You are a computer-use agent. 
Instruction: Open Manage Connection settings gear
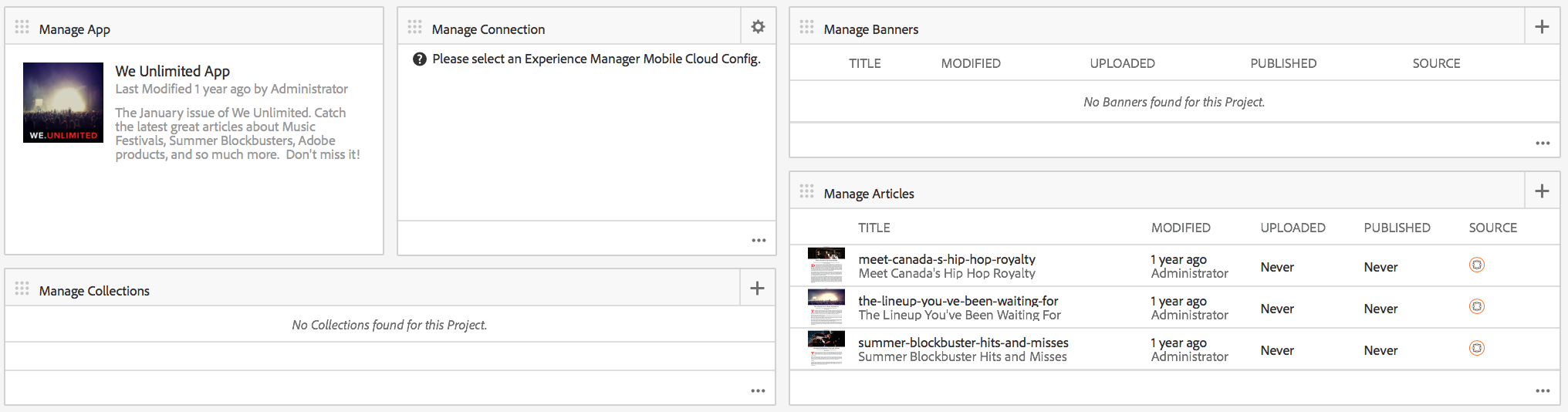(x=758, y=27)
